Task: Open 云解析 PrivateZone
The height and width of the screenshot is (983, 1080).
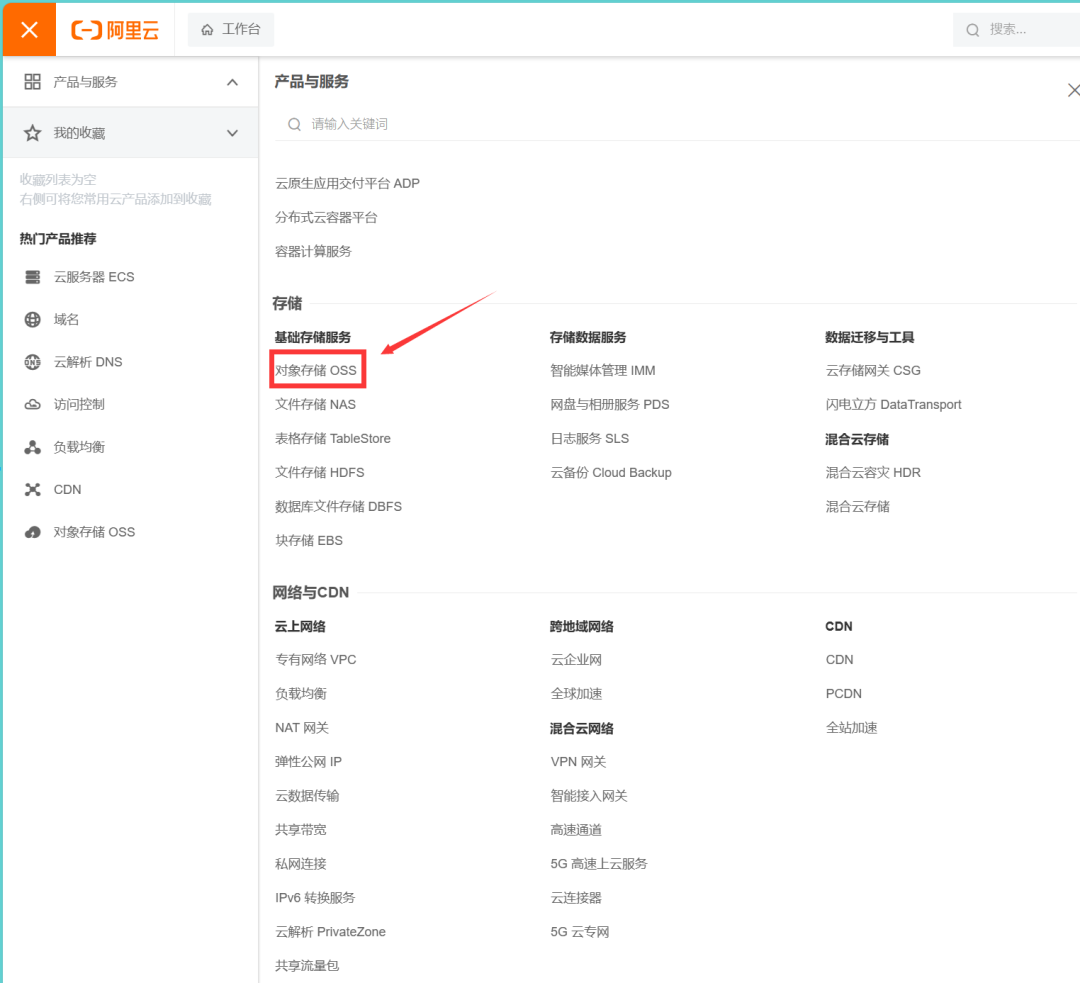Action: click(330, 932)
